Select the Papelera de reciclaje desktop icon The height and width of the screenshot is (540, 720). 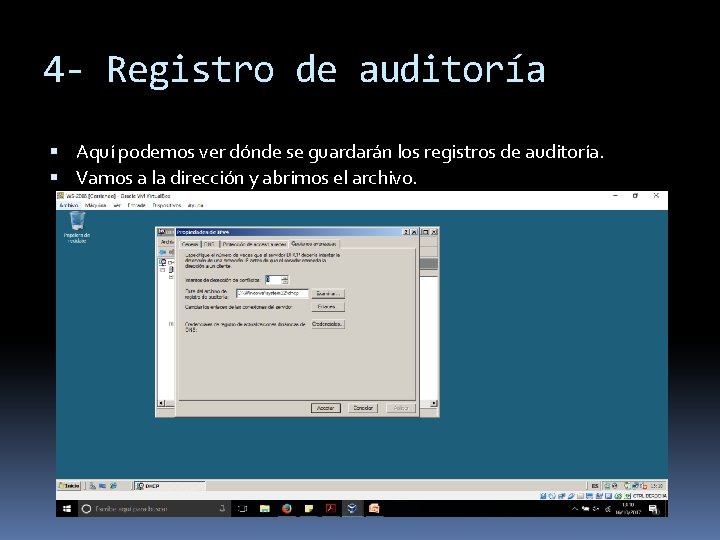pyautogui.click(x=77, y=227)
